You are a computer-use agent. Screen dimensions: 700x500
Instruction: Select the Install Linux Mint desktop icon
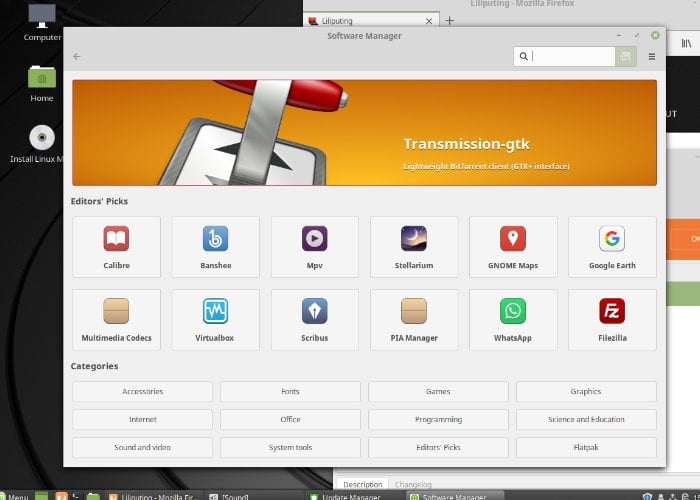click(x=38, y=144)
